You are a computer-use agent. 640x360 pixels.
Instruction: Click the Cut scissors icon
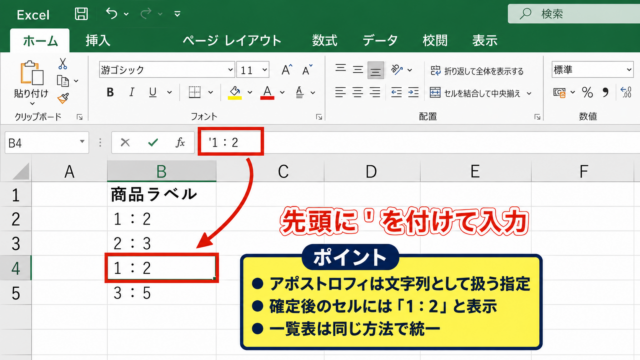(x=62, y=64)
